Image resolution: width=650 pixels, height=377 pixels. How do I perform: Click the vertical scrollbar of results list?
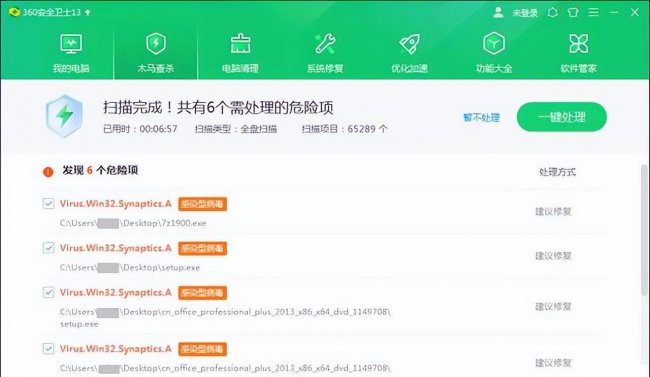point(644,230)
